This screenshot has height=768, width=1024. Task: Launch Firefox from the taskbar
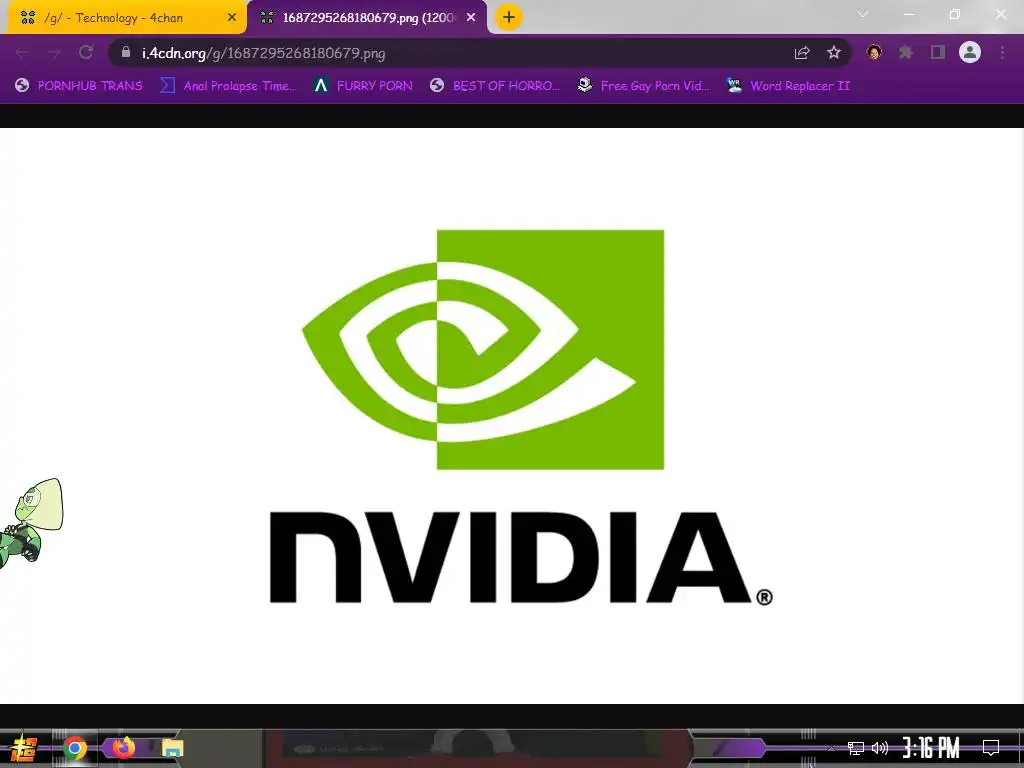pos(123,747)
